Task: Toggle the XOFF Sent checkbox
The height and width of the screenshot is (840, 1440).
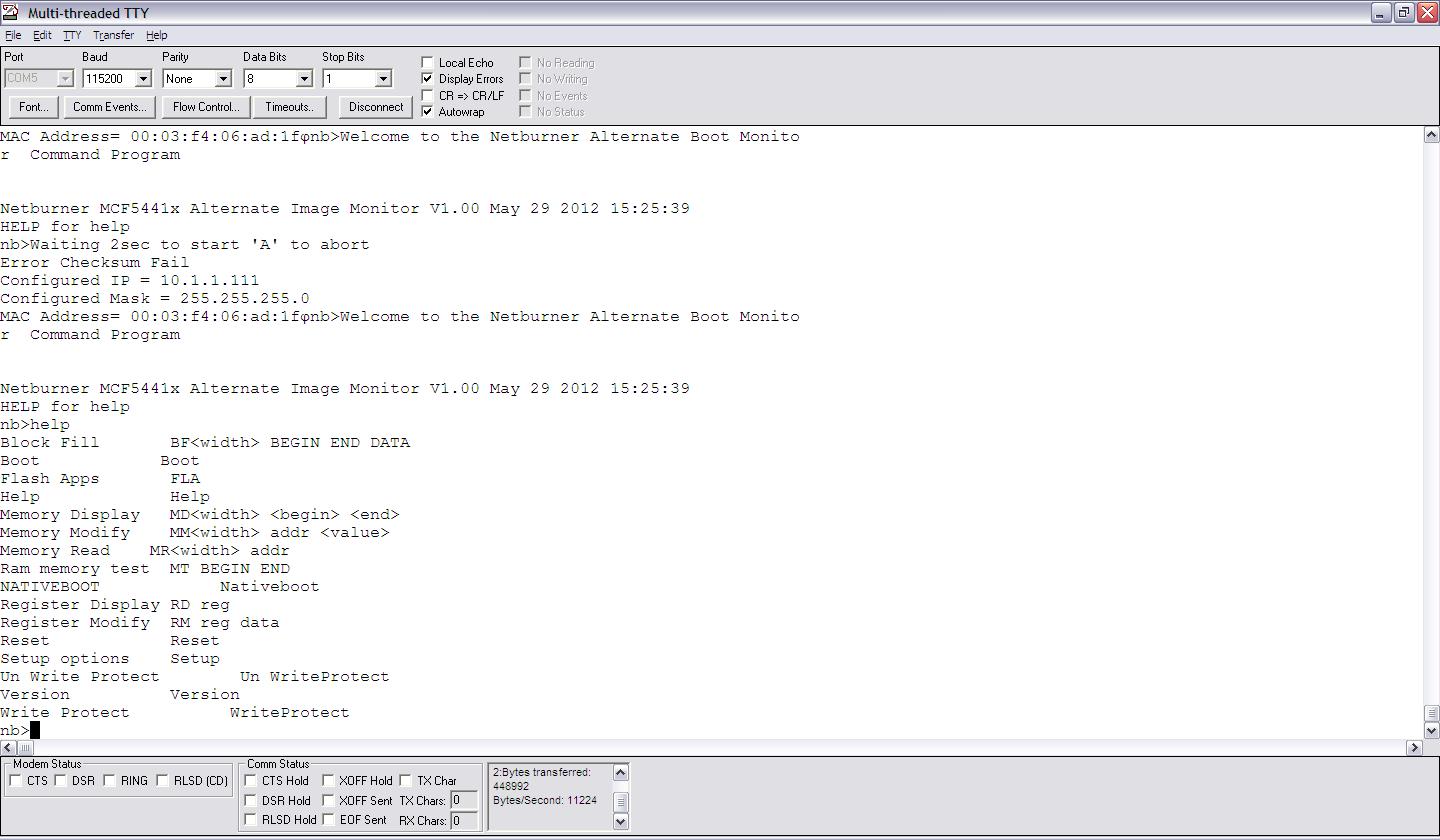Action: tap(328, 801)
